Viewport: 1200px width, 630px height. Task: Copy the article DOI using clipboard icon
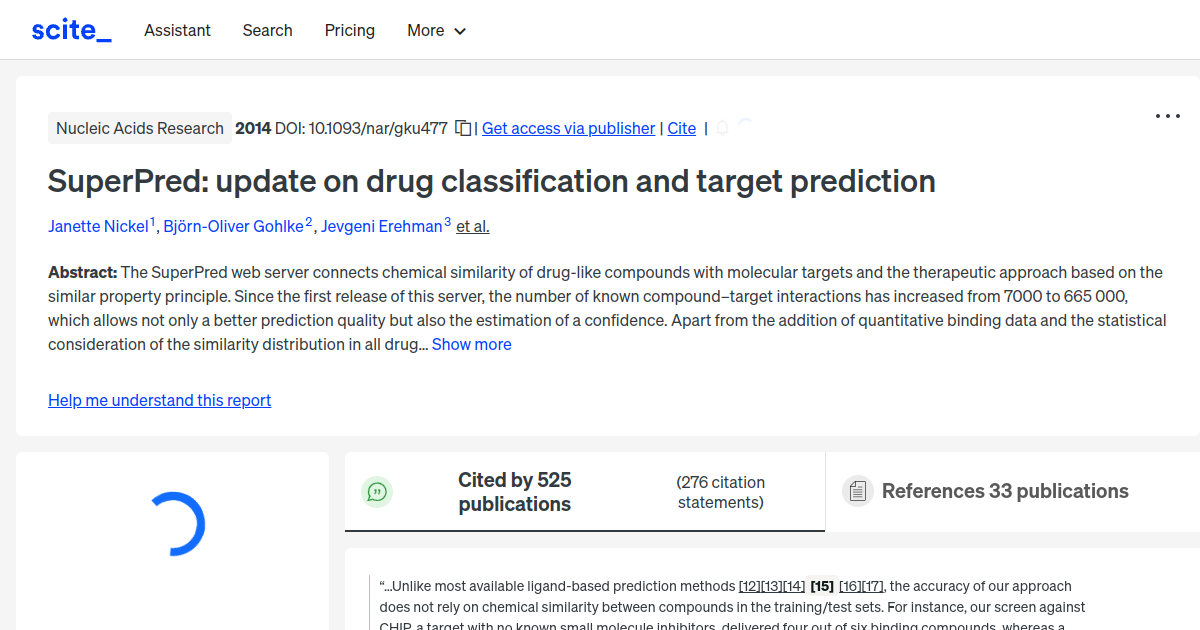click(461, 128)
